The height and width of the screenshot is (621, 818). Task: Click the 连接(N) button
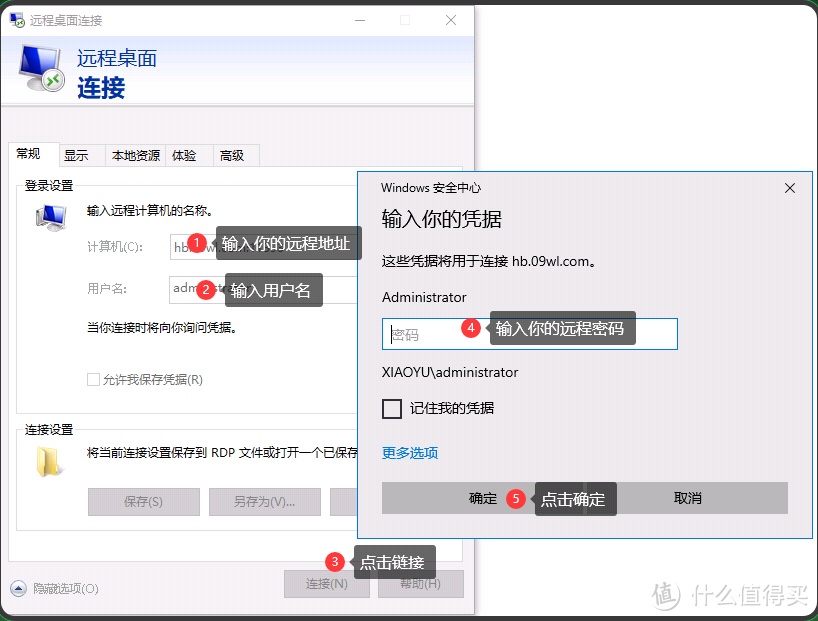(326, 583)
